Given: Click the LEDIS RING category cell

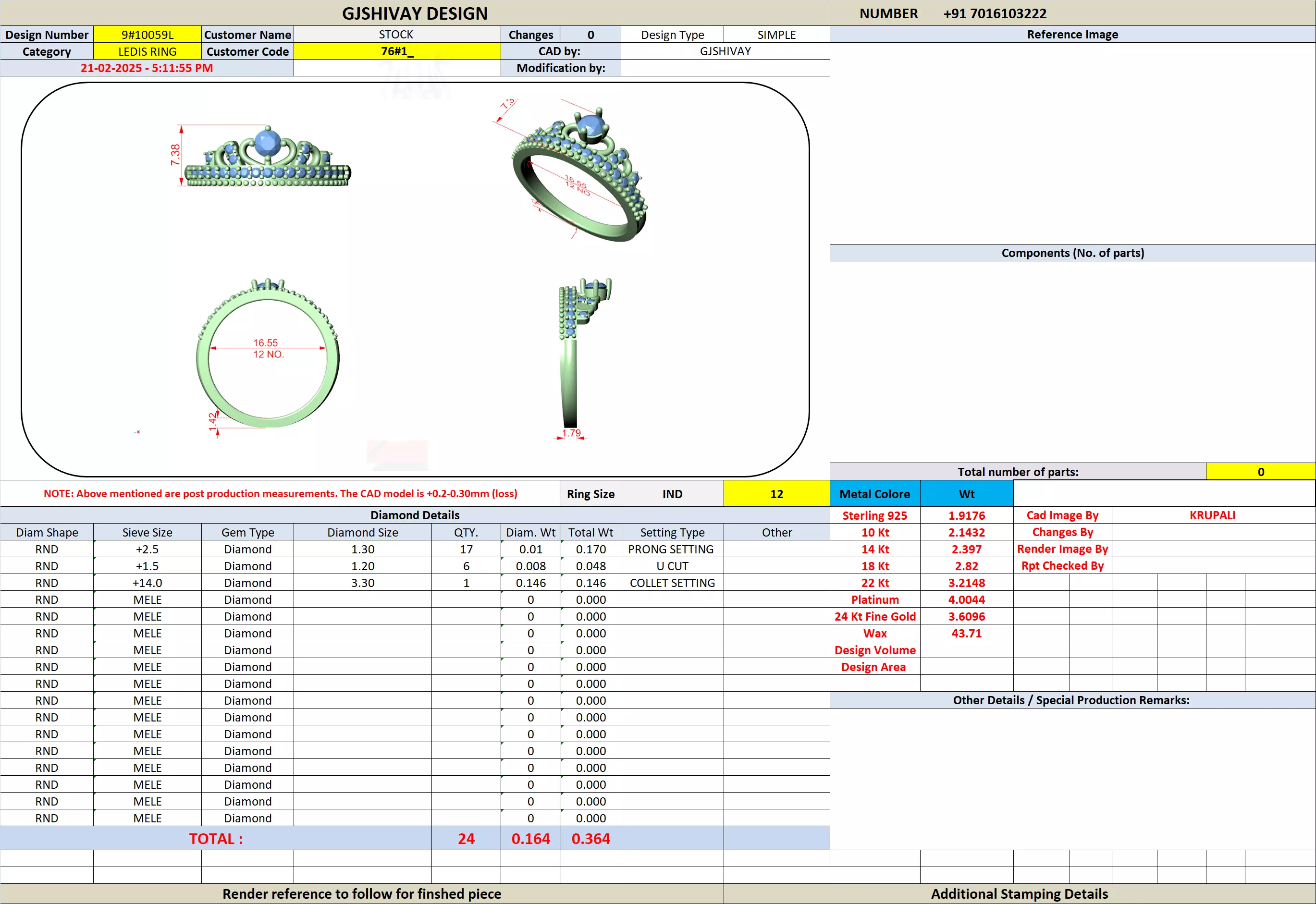Looking at the screenshot, I should tap(148, 51).
